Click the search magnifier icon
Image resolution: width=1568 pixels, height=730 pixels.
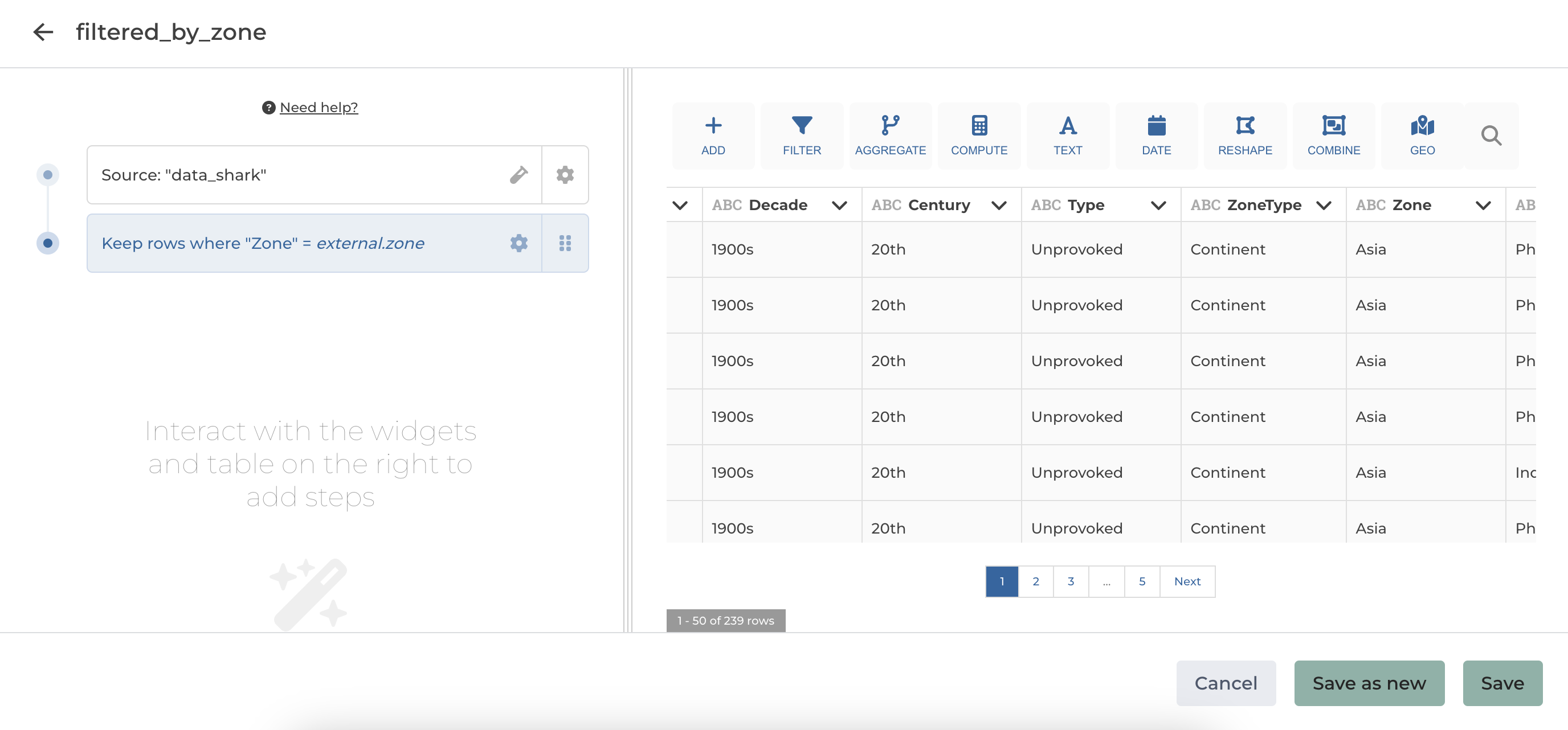pyautogui.click(x=1491, y=136)
